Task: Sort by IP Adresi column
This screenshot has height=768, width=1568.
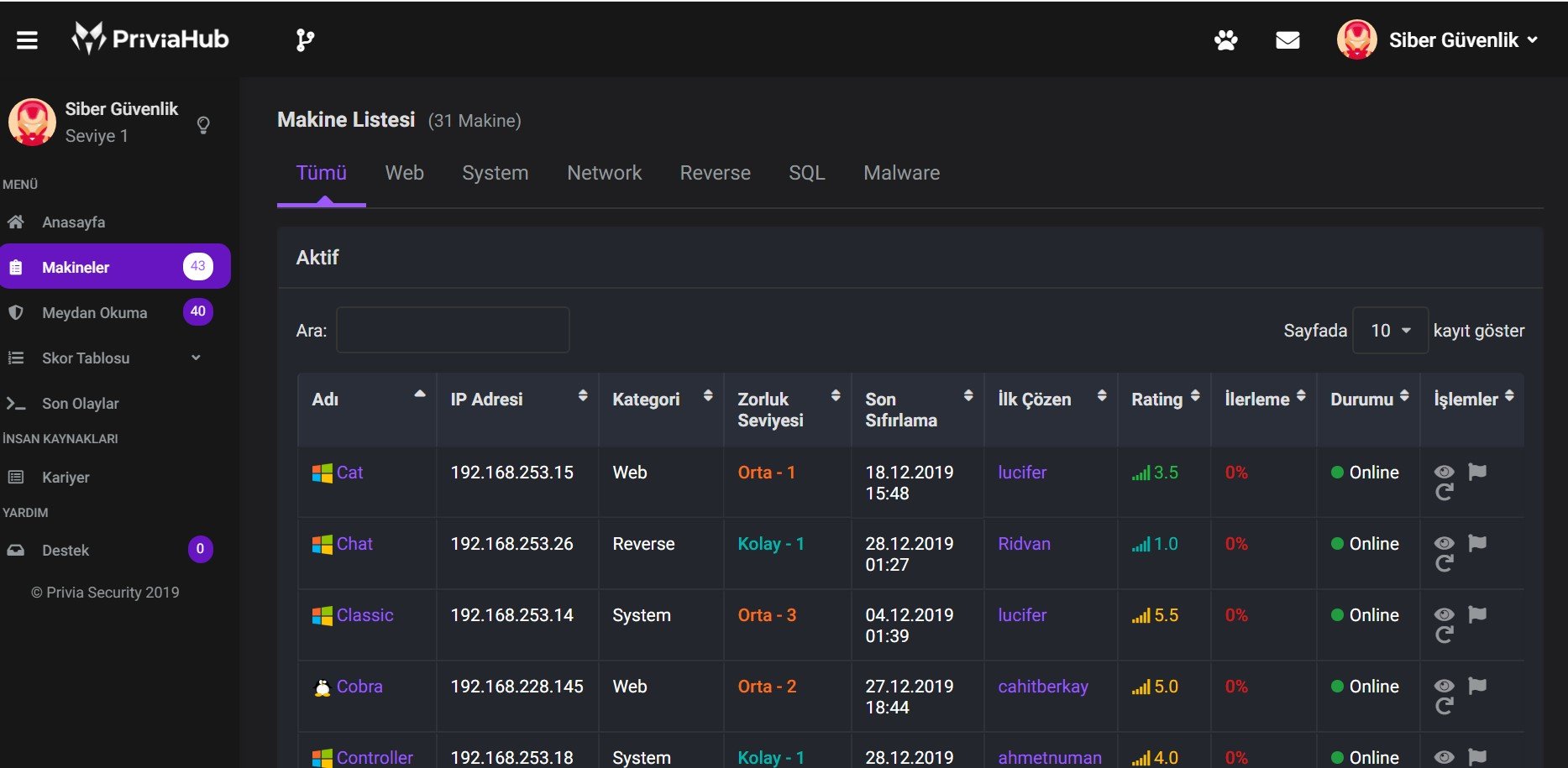Action: (x=517, y=410)
